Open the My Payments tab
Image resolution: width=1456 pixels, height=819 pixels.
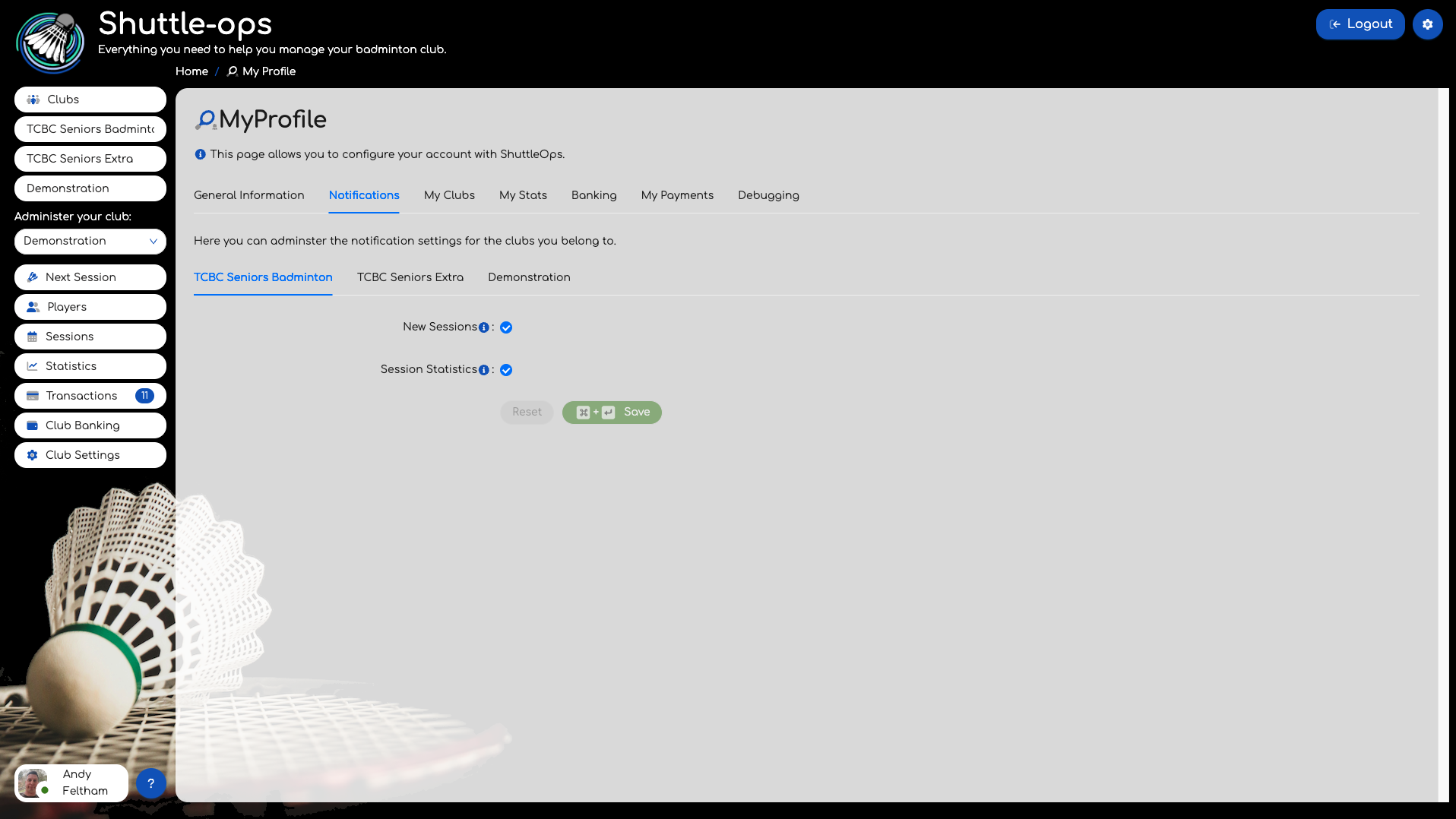[x=677, y=195]
